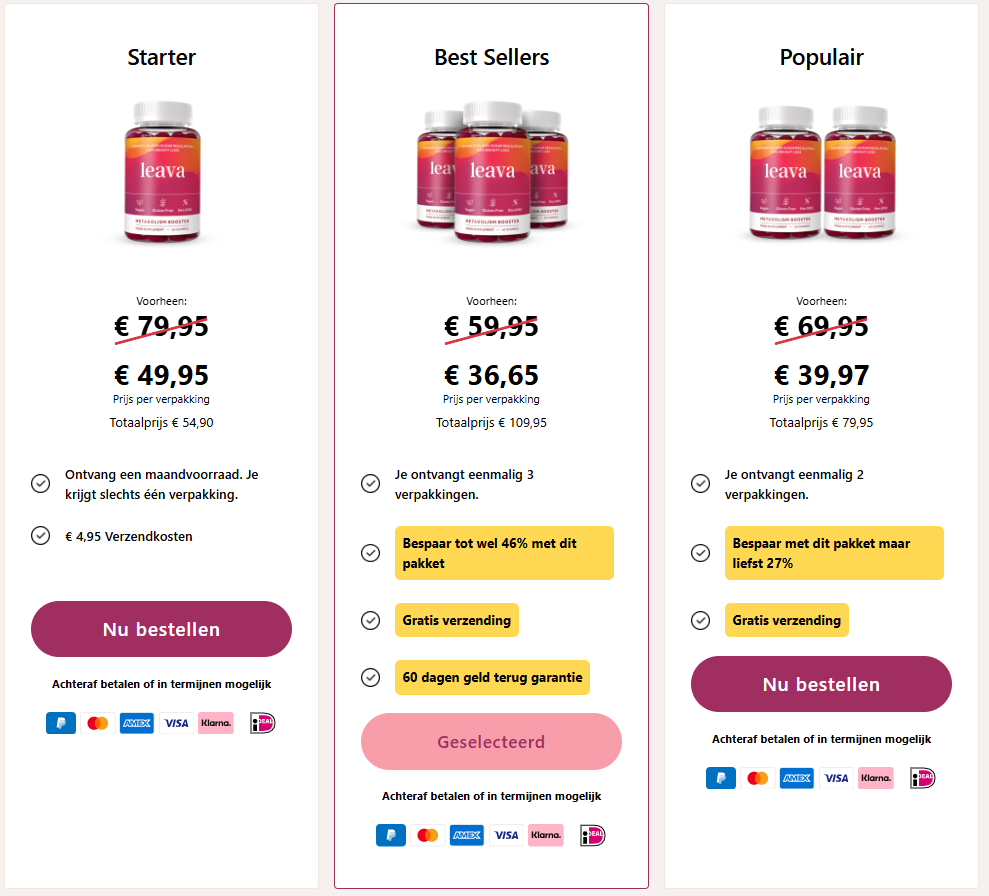Click the yellow 27% savings badge in Populair
This screenshot has width=989, height=896.
point(834,553)
